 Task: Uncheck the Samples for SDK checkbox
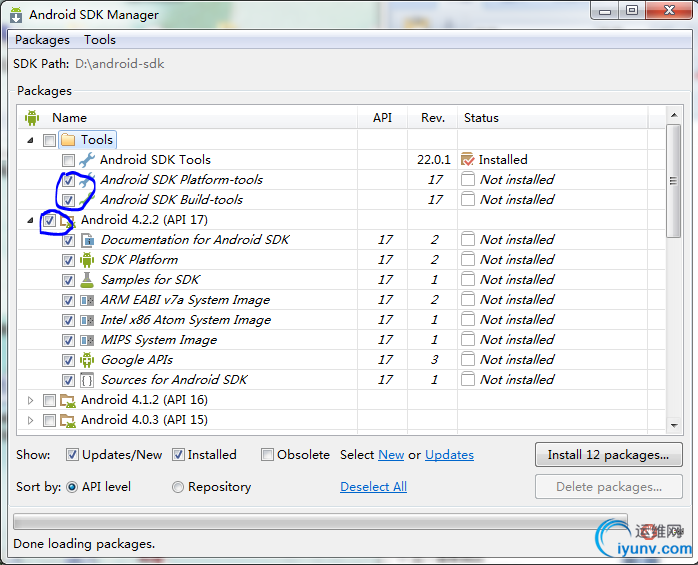(68, 280)
